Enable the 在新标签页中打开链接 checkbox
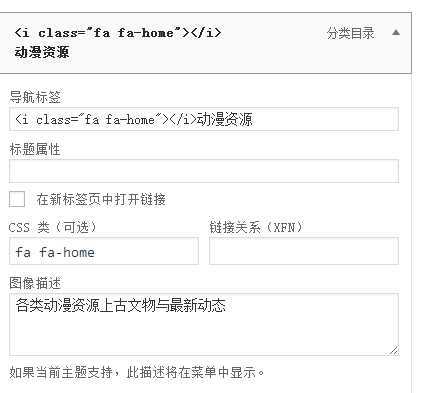423x393 pixels. pyautogui.click(x=17, y=199)
